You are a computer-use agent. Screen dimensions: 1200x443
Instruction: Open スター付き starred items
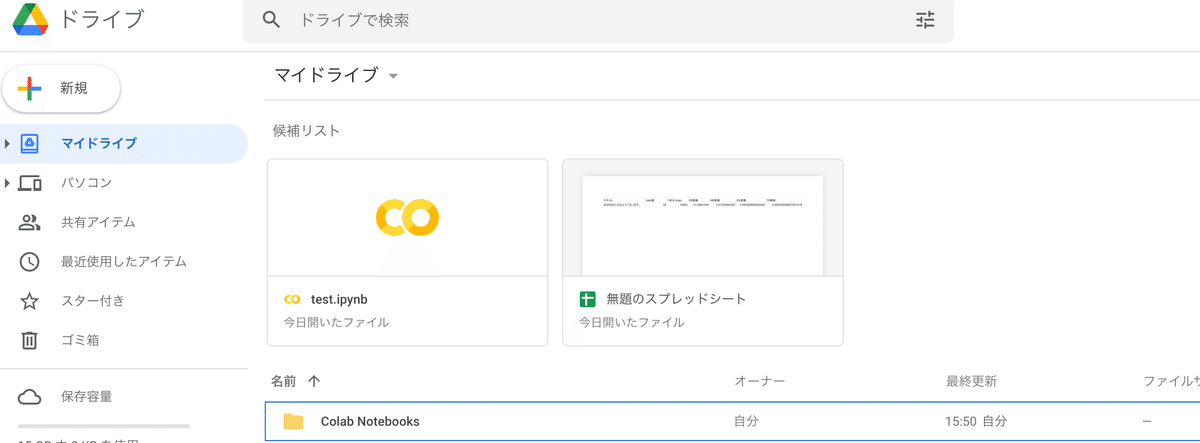[x=92, y=301]
